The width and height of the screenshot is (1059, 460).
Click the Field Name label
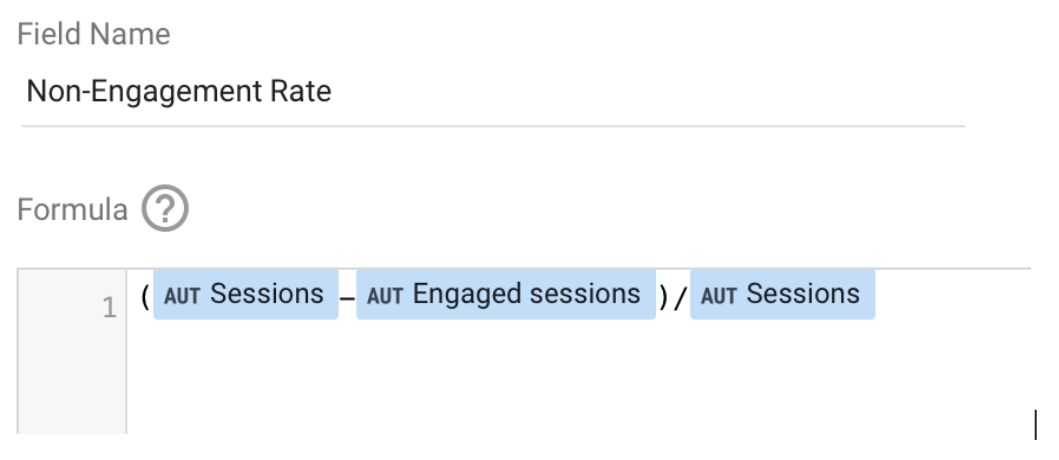94,34
